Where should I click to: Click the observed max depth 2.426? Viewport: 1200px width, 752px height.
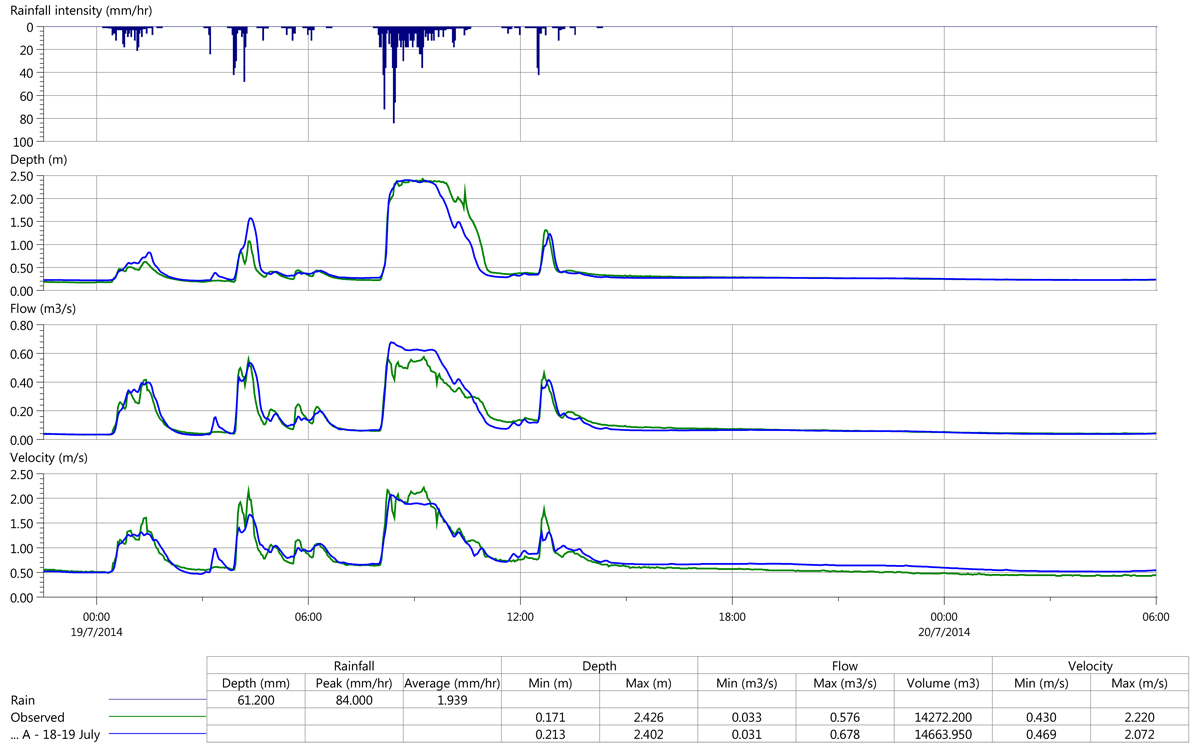(648, 717)
